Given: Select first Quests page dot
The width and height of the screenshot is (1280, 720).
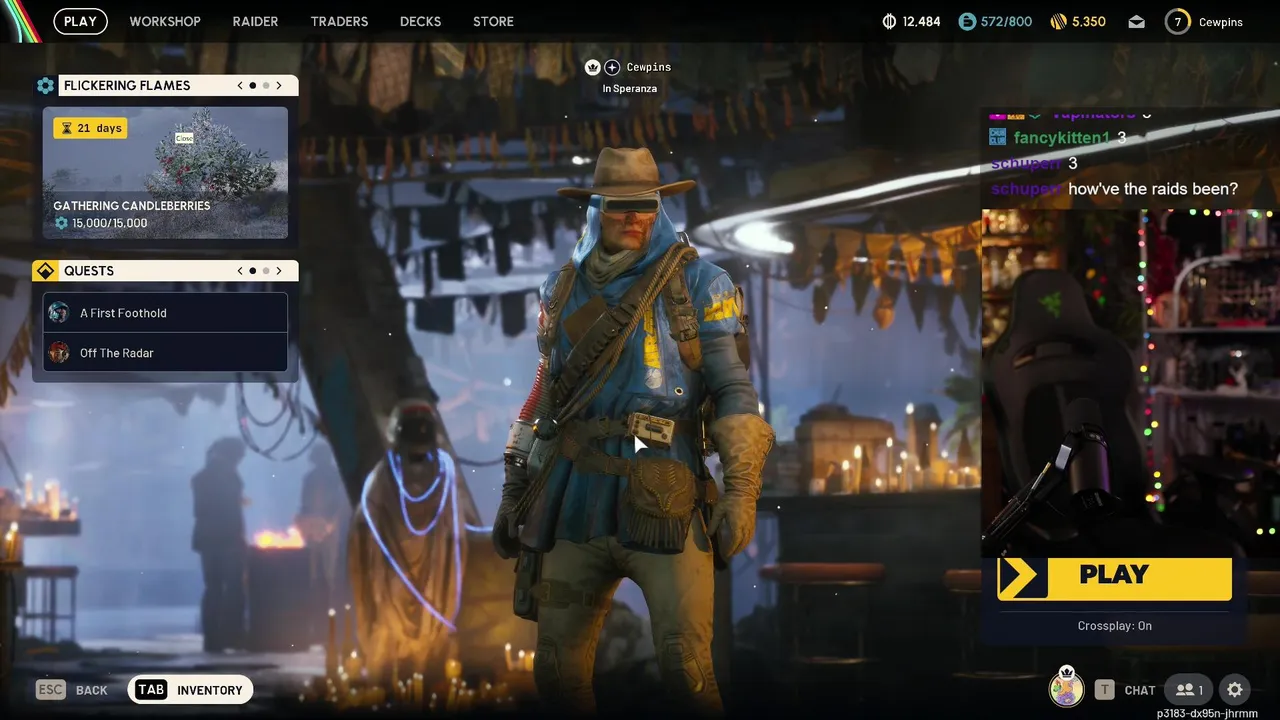Looking at the screenshot, I should 253,271.
